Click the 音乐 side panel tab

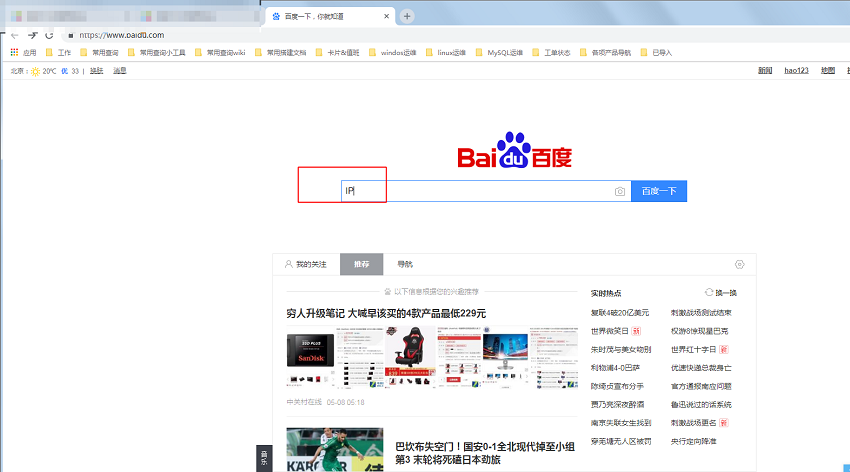pyautogui.click(x=264, y=458)
